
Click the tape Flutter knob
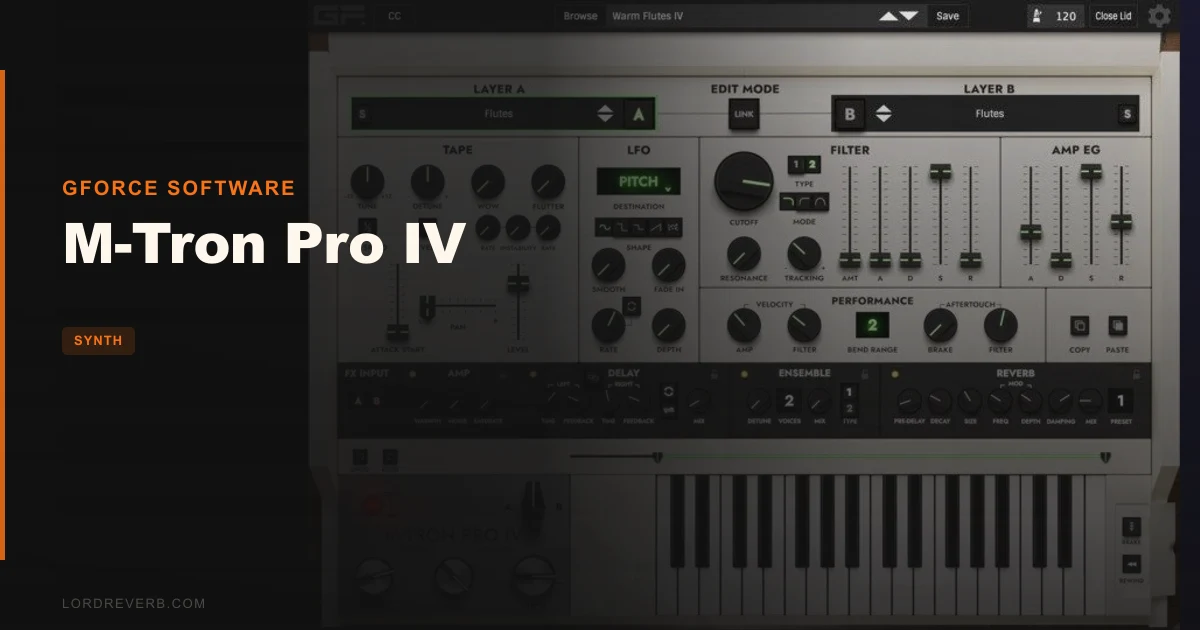pyautogui.click(x=548, y=182)
